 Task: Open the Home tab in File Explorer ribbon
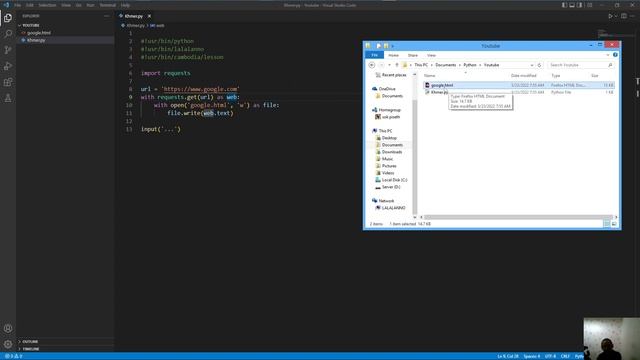[x=393, y=55]
